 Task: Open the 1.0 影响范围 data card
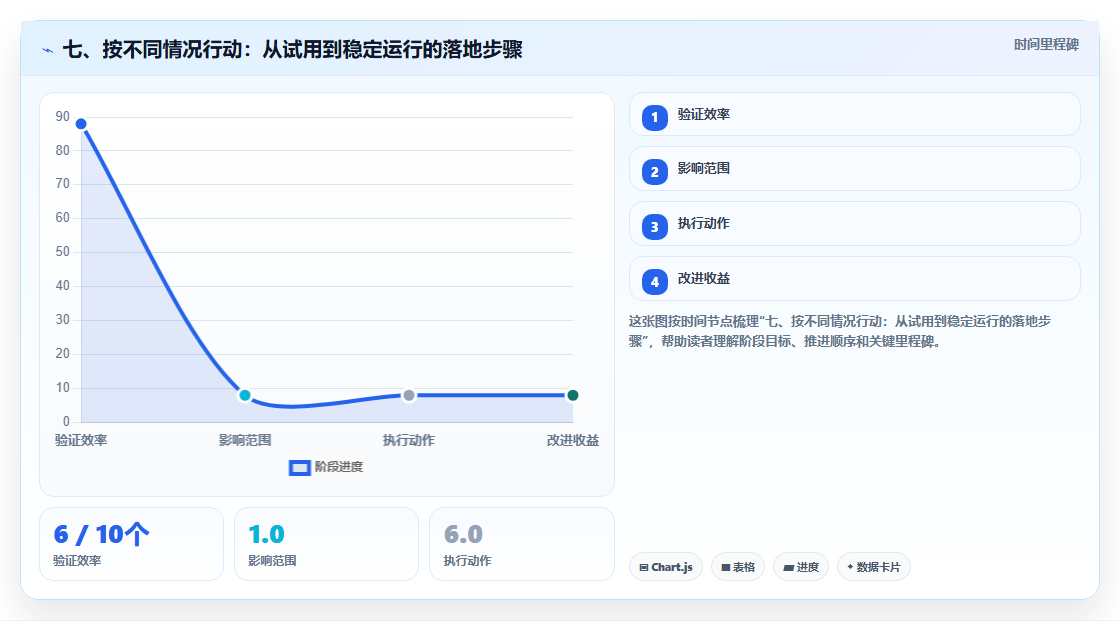[326, 544]
